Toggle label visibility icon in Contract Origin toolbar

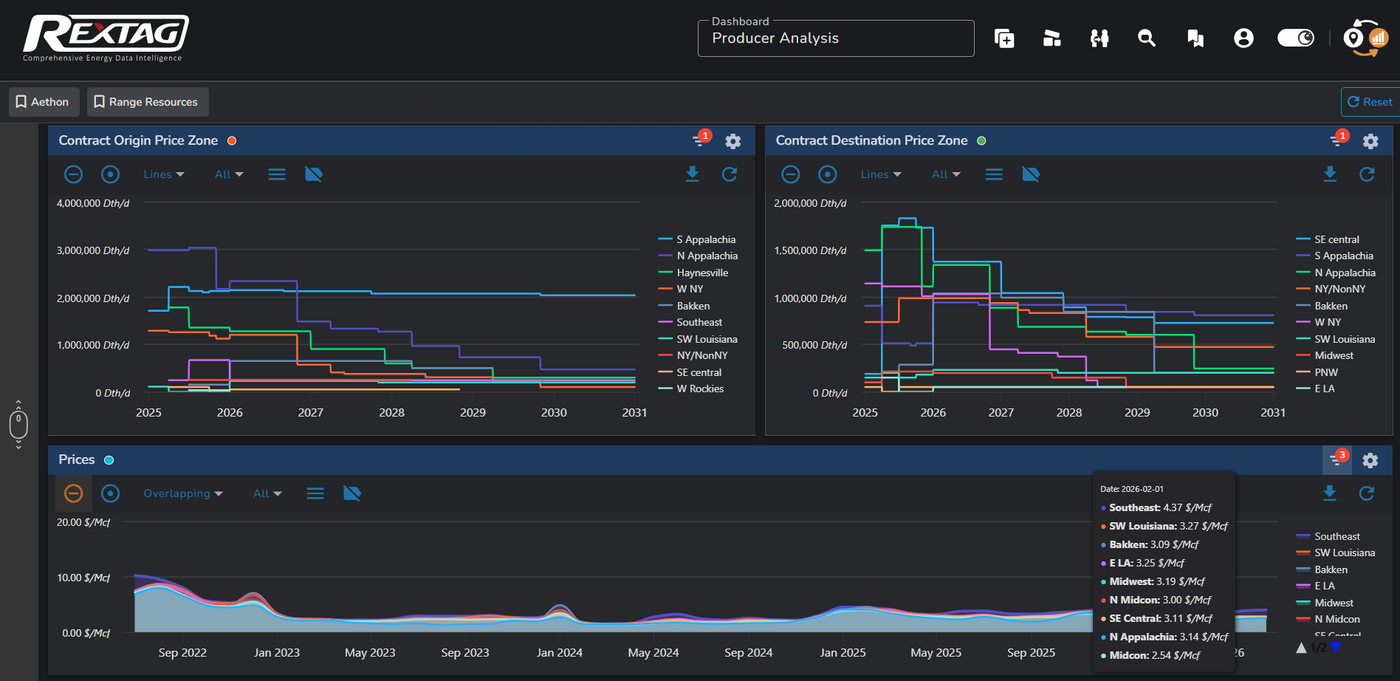coord(314,174)
